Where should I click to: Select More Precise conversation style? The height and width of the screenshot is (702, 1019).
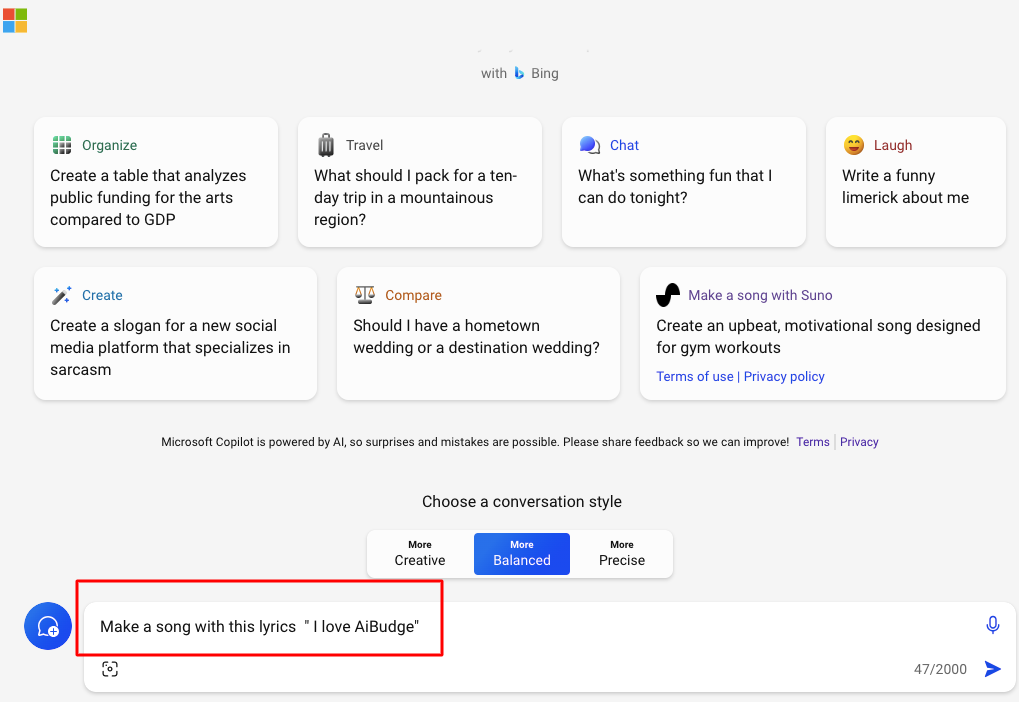tap(622, 554)
